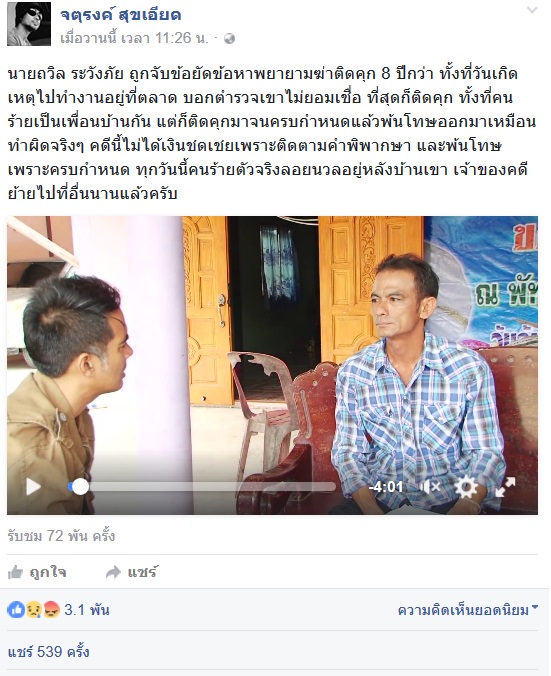The image size is (551, 676).
Task: Open video settings gear icon
Action: pyautogui.click(x=466, y=487)
